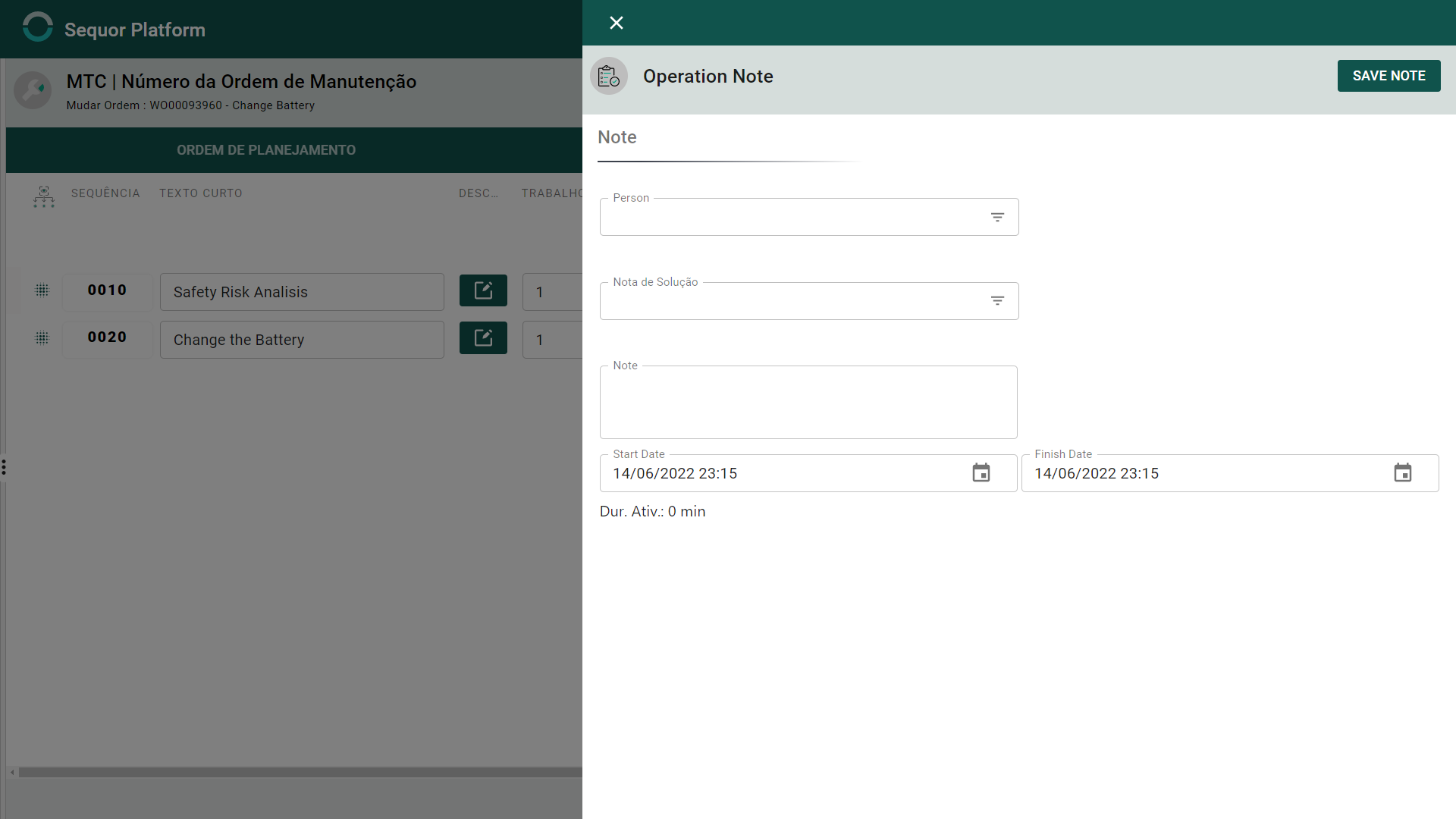Click the Texto Curto column header
The height and width of the screenshot is (819, 1456).
click(201, 193)
